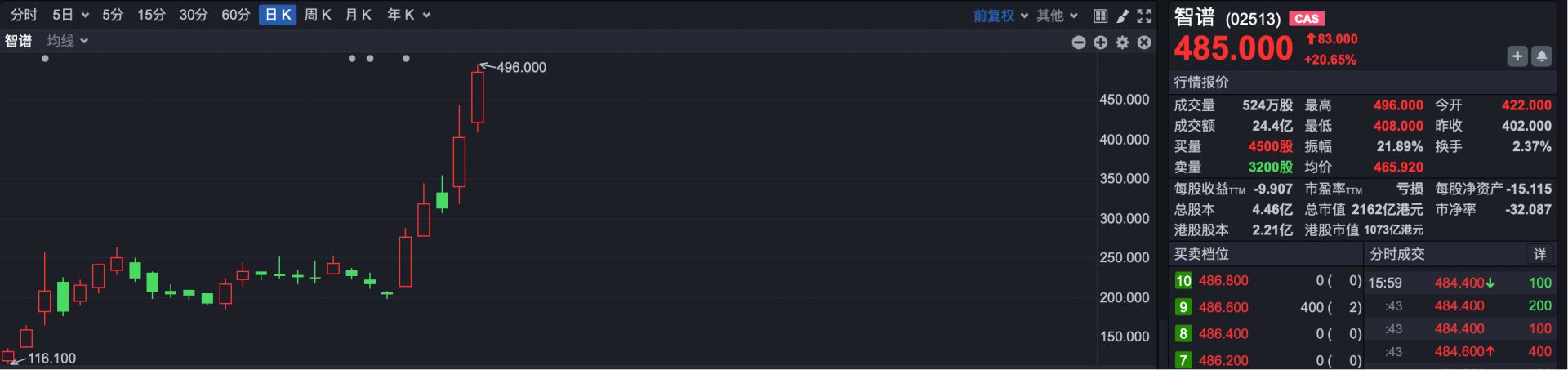Select the drawing brush tool

pos(1123,16)
